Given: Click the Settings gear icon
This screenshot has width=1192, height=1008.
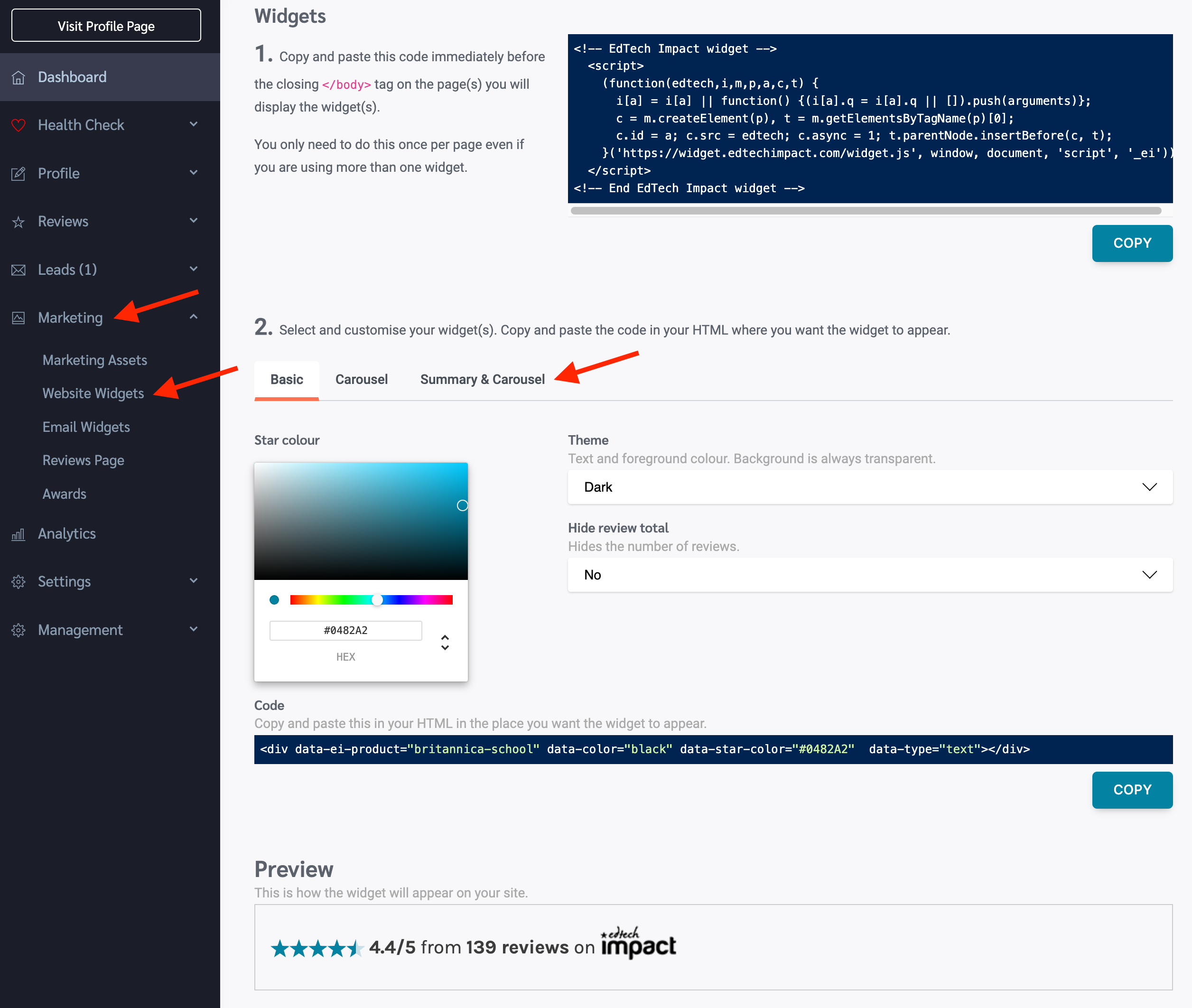Looking at the screenshot, I should coord(19,582).
